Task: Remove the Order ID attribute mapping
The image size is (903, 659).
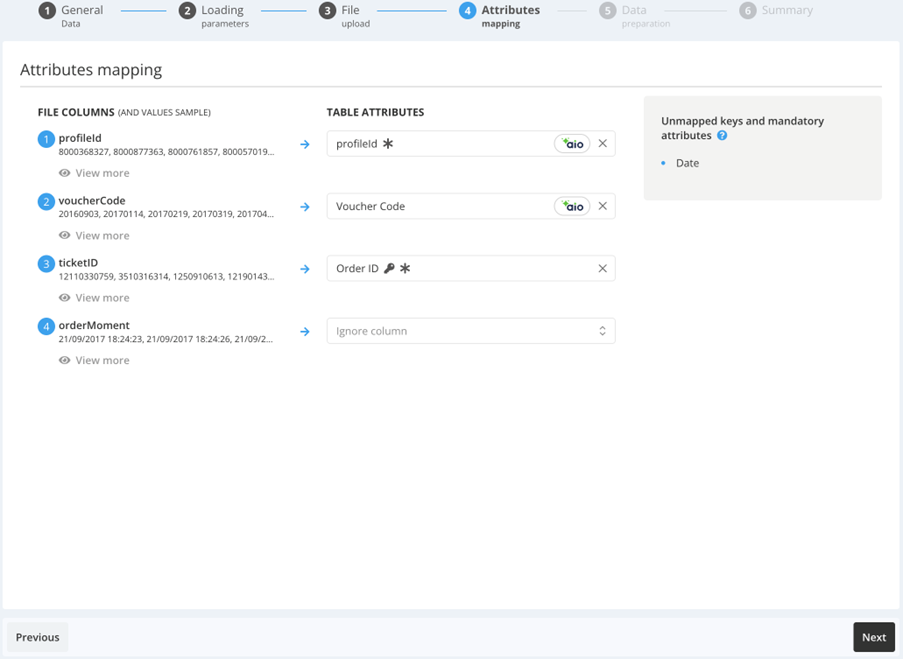Action: pos(602,268)
